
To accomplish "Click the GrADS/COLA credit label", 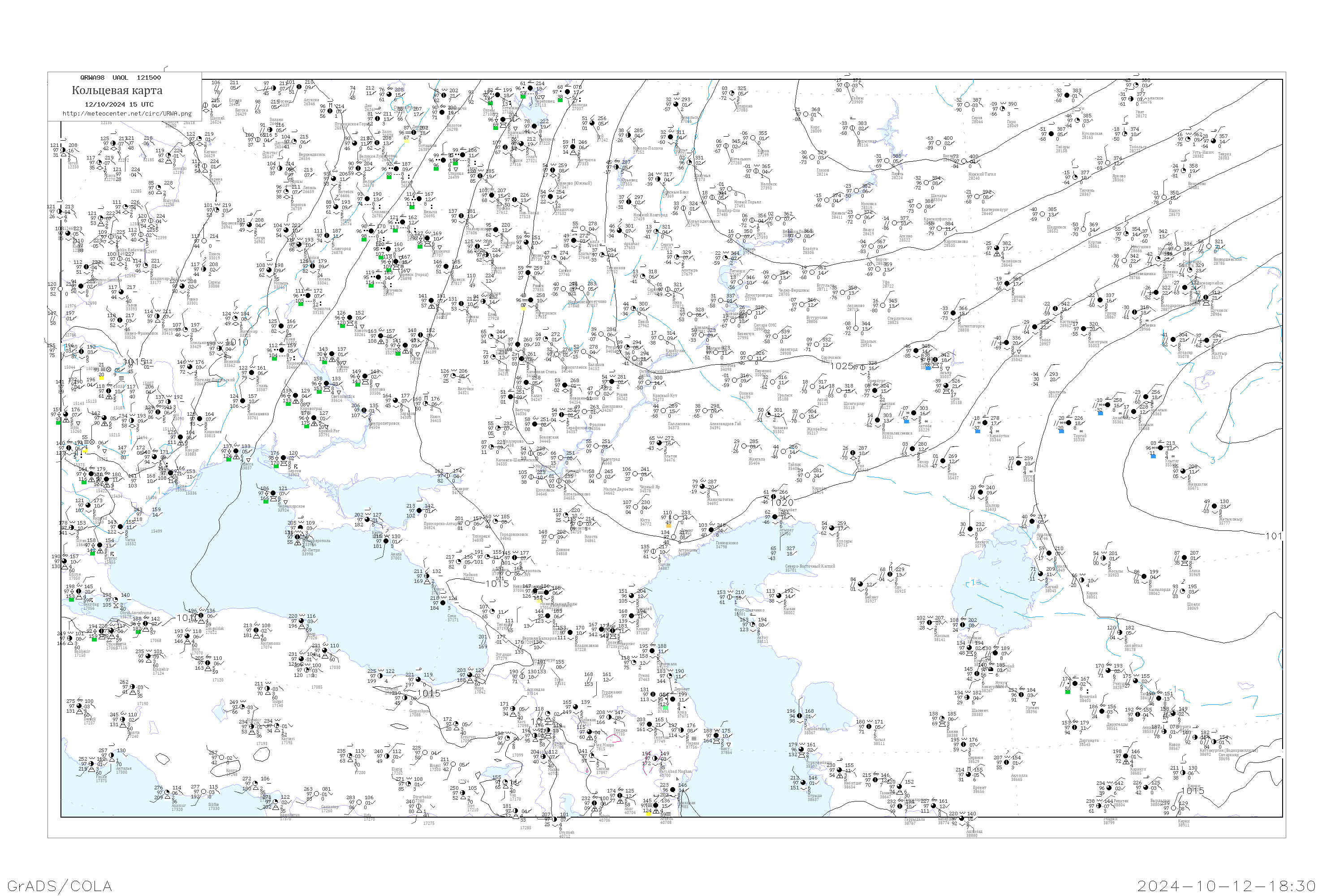I will (x=60, y=886).
